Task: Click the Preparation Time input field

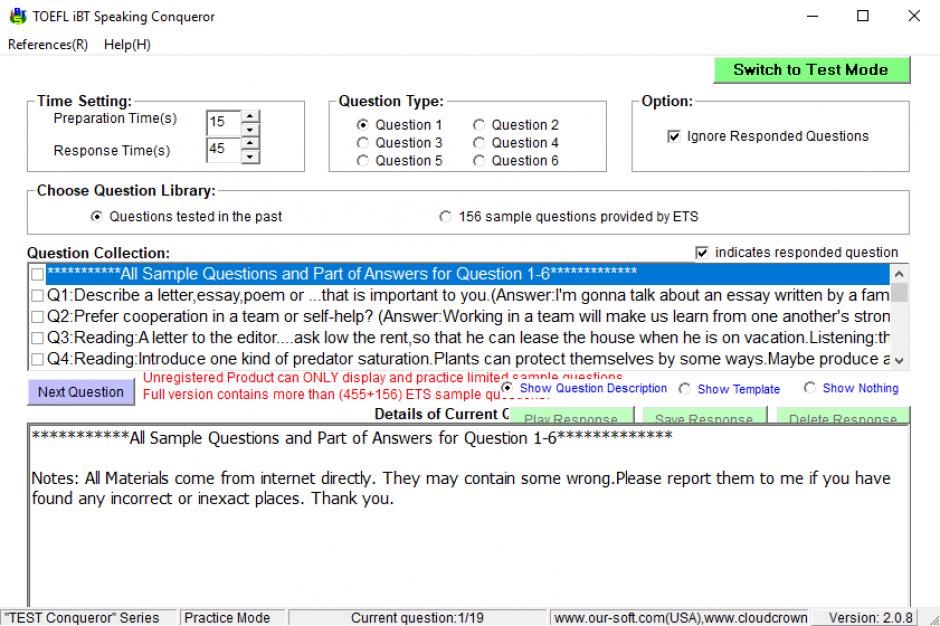Action: [x=224, y=122]
